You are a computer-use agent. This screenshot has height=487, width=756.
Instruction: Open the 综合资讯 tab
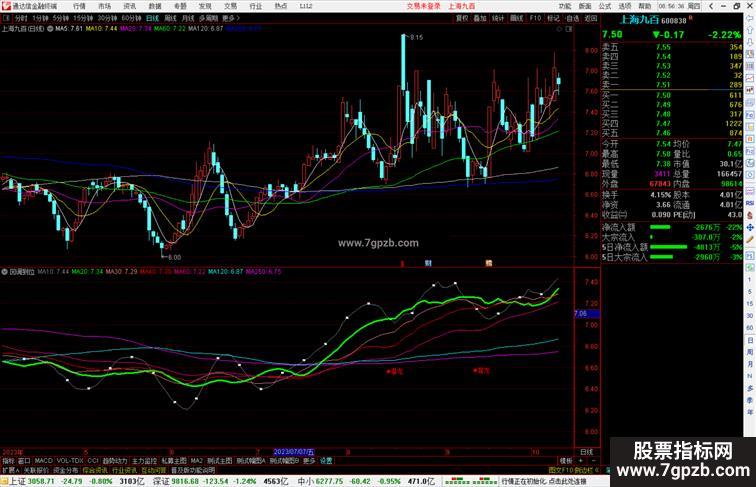click(95, 470)
